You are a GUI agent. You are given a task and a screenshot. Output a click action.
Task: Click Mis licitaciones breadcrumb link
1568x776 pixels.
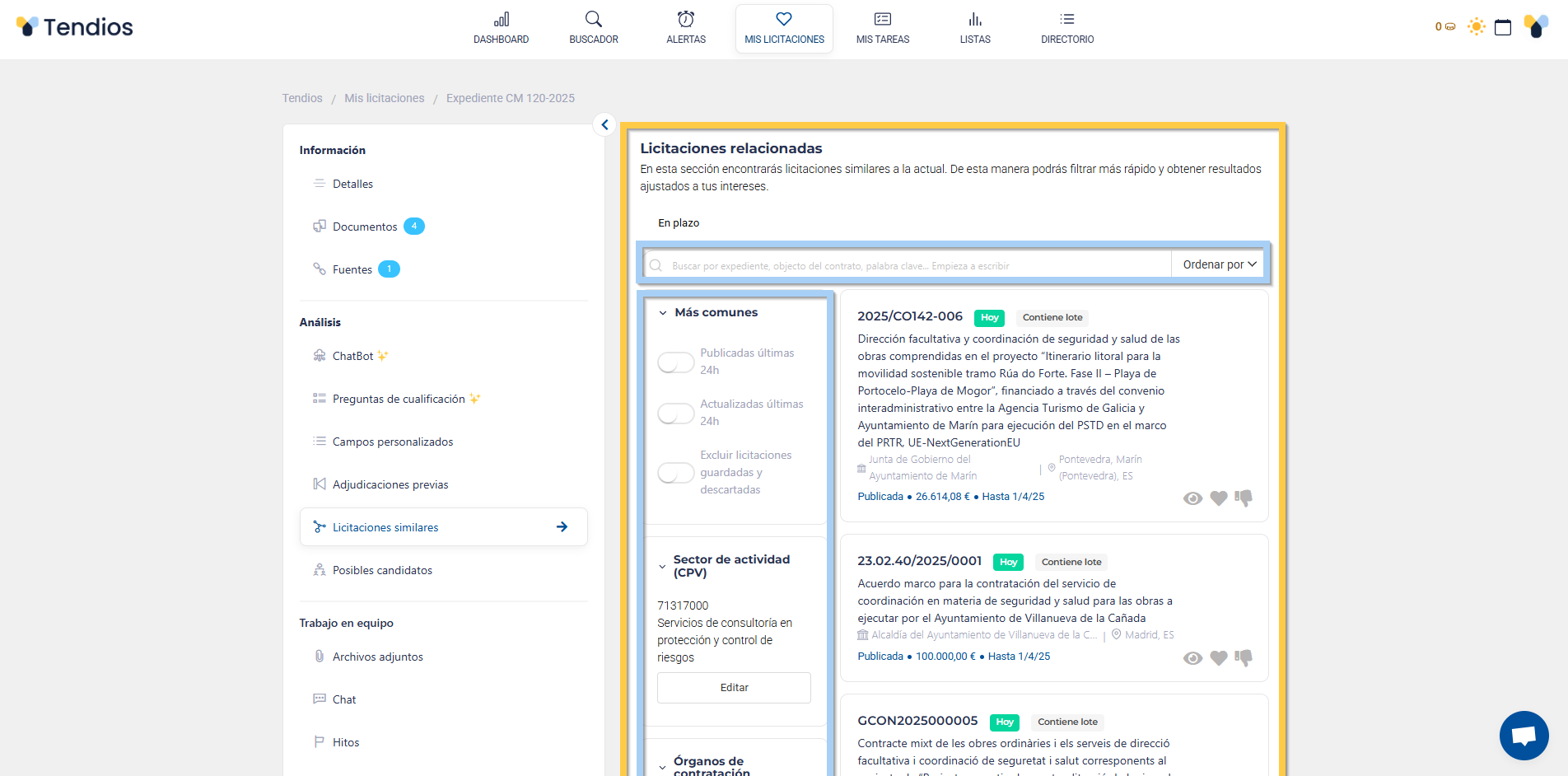pos(384,98)
